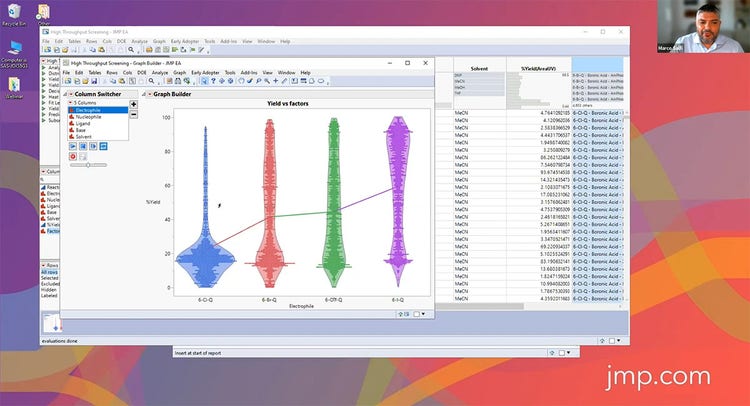The height and width of the screenshot is (406, 750).
Task: Click the search icon in main JMP window toolbar
Action: (x=131, y=50)
